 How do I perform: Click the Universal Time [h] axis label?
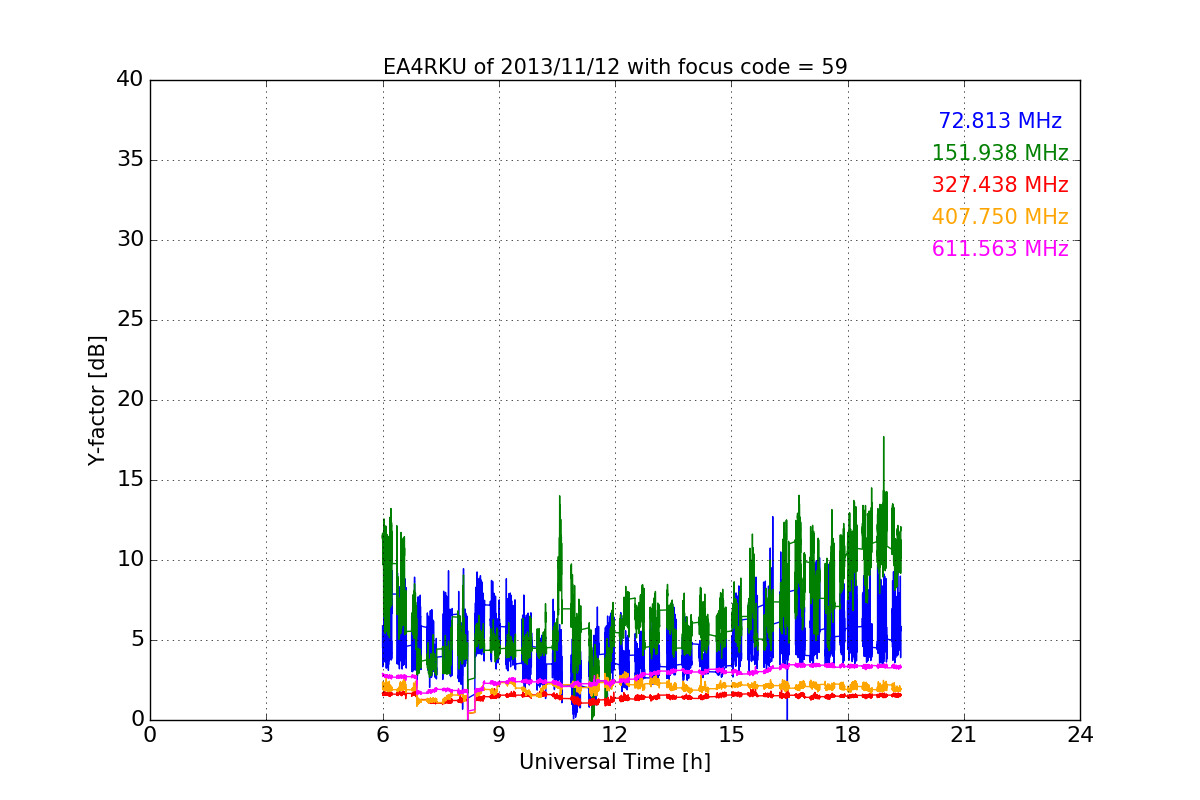(615, 762)
